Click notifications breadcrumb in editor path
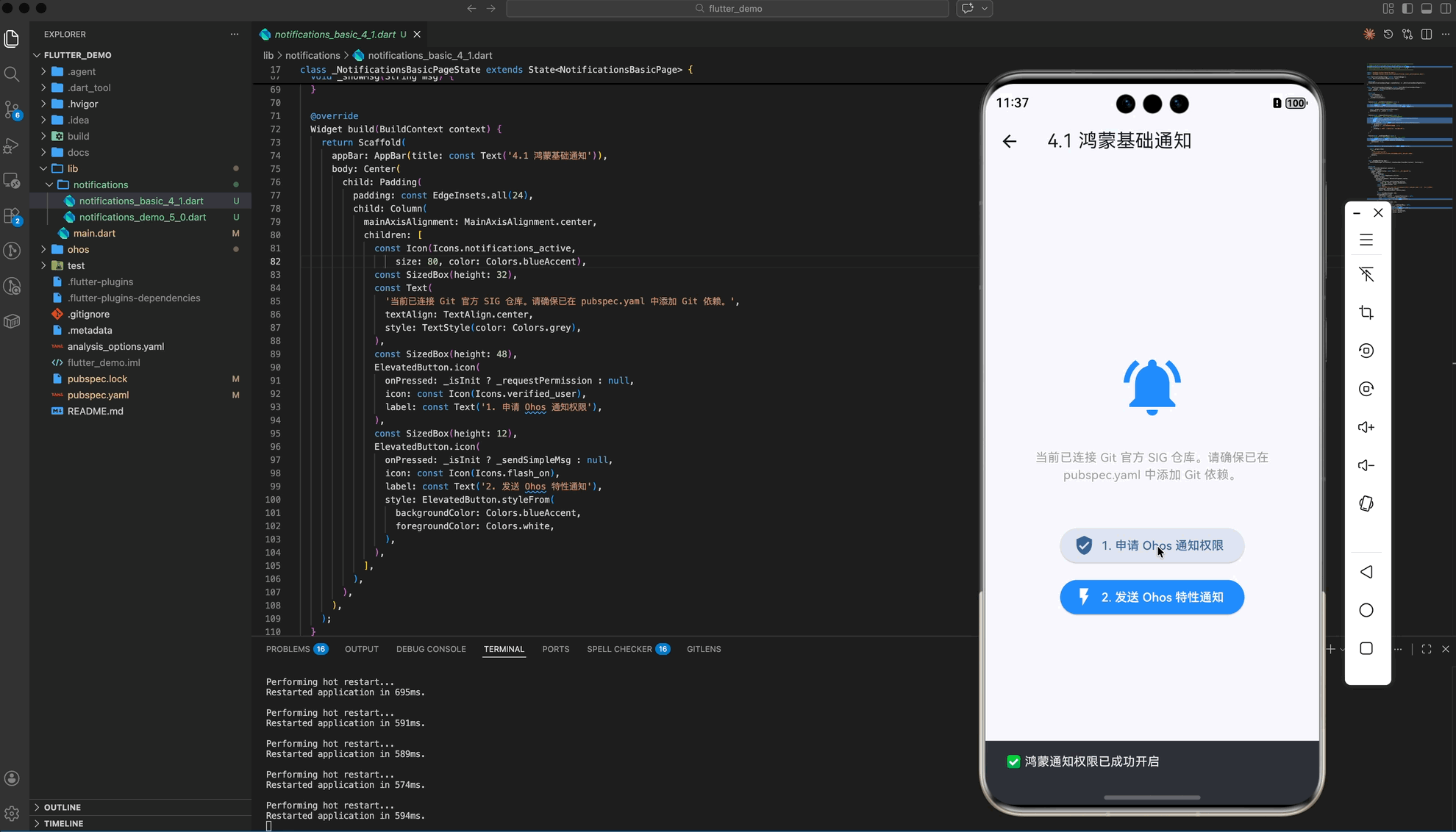 pos(313,55)
